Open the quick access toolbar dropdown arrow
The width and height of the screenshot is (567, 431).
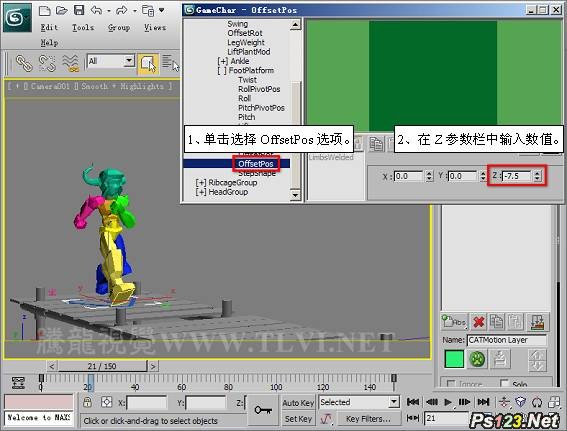click(162, 10)
